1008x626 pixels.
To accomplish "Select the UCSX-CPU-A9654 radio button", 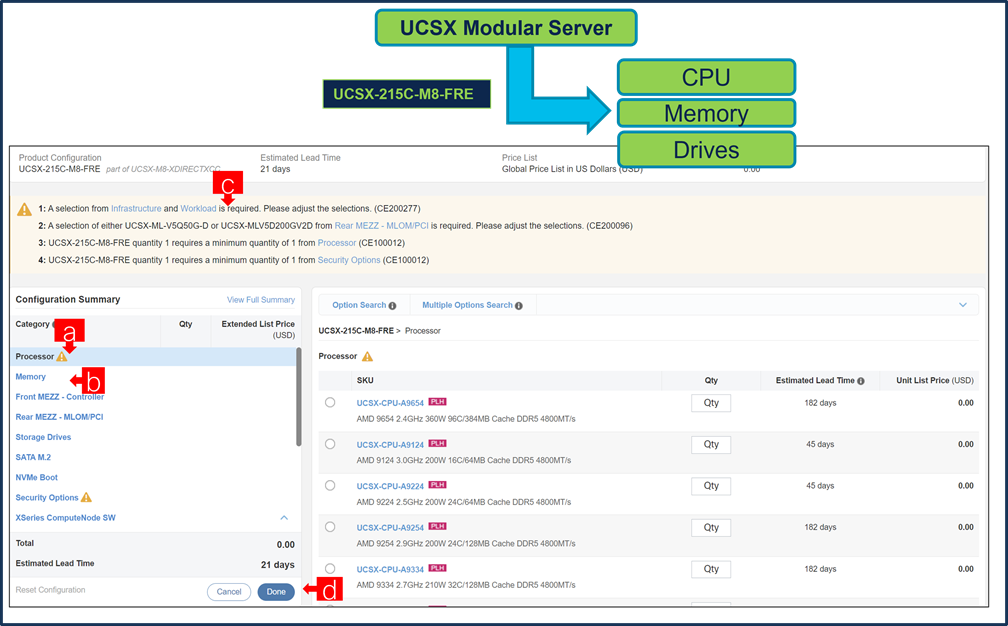I will pyautogui.click(x=330, y=402).
